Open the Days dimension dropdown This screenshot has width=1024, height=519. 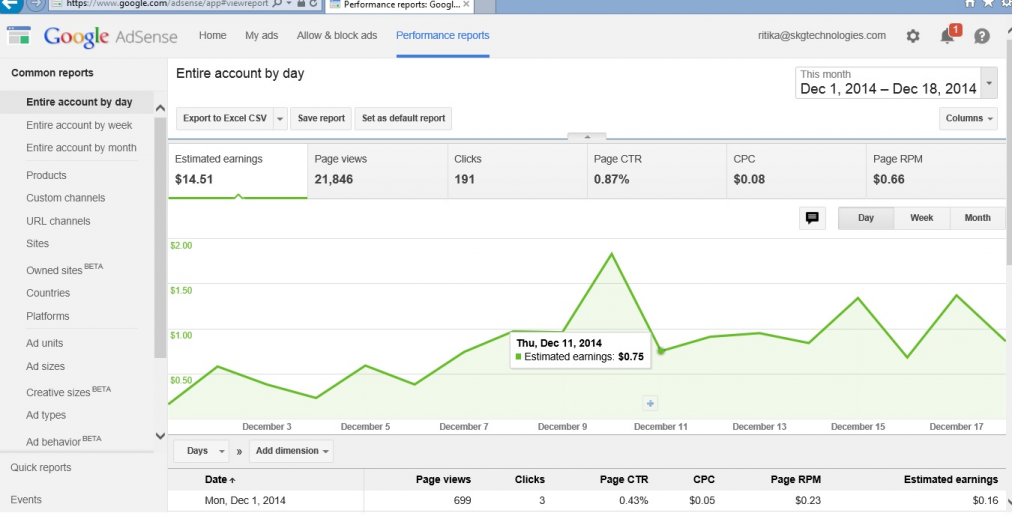point(201,451)
